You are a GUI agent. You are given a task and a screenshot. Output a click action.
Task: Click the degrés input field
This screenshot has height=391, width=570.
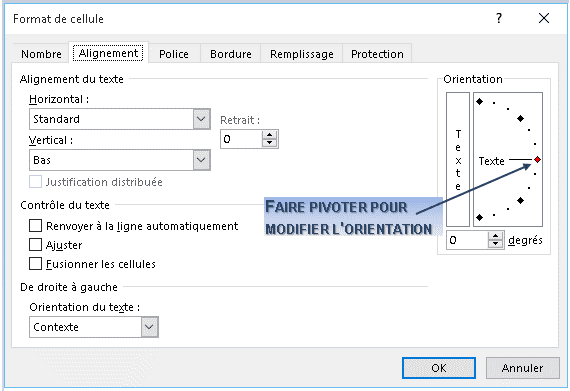pyautogui.click(x=467, y=240)
